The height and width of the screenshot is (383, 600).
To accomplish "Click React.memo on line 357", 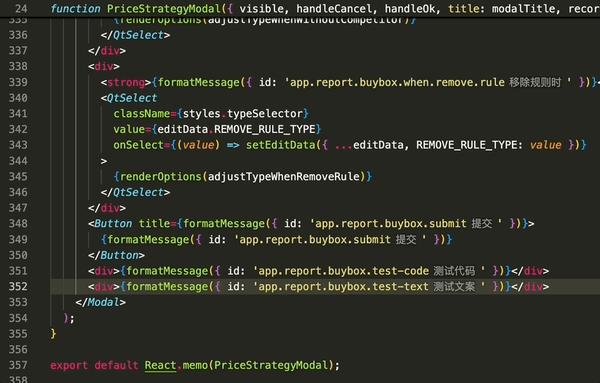I will [176, 365].
